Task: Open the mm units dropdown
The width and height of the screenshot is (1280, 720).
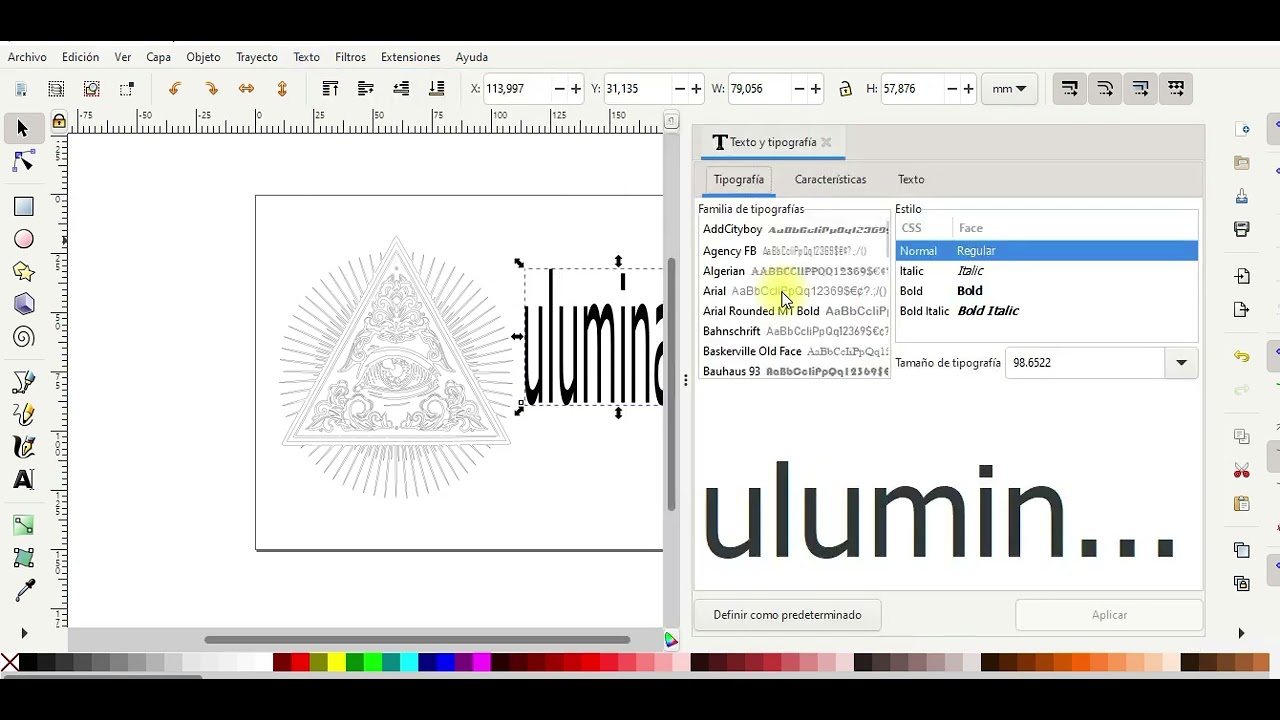Action: click(x=1009, y=89)
